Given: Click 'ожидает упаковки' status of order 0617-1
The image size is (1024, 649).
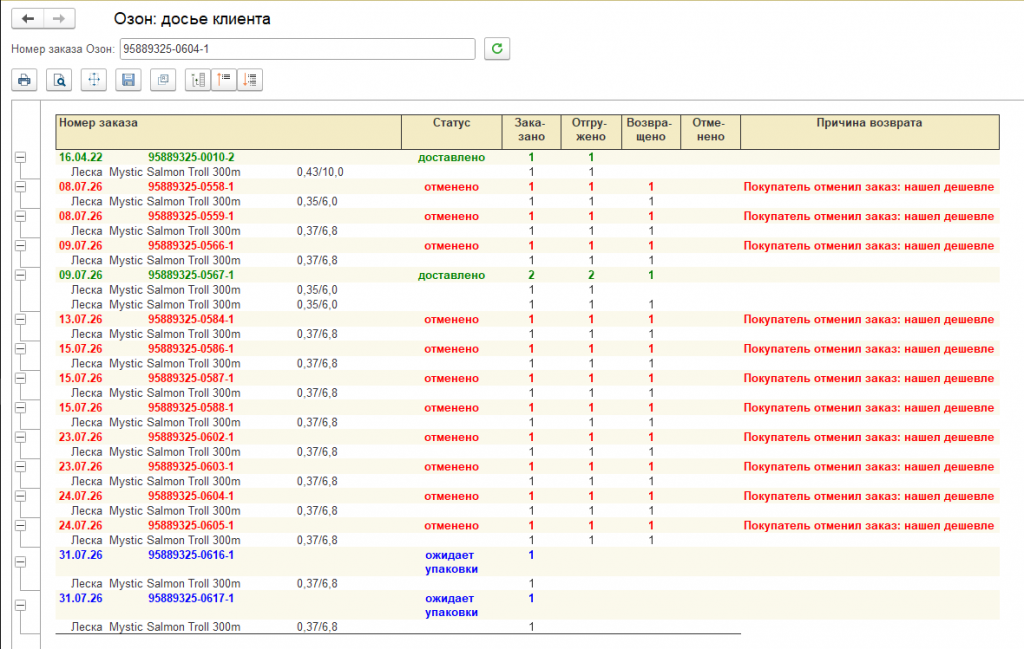Looking at the screenshot, I should pos(451,605).
